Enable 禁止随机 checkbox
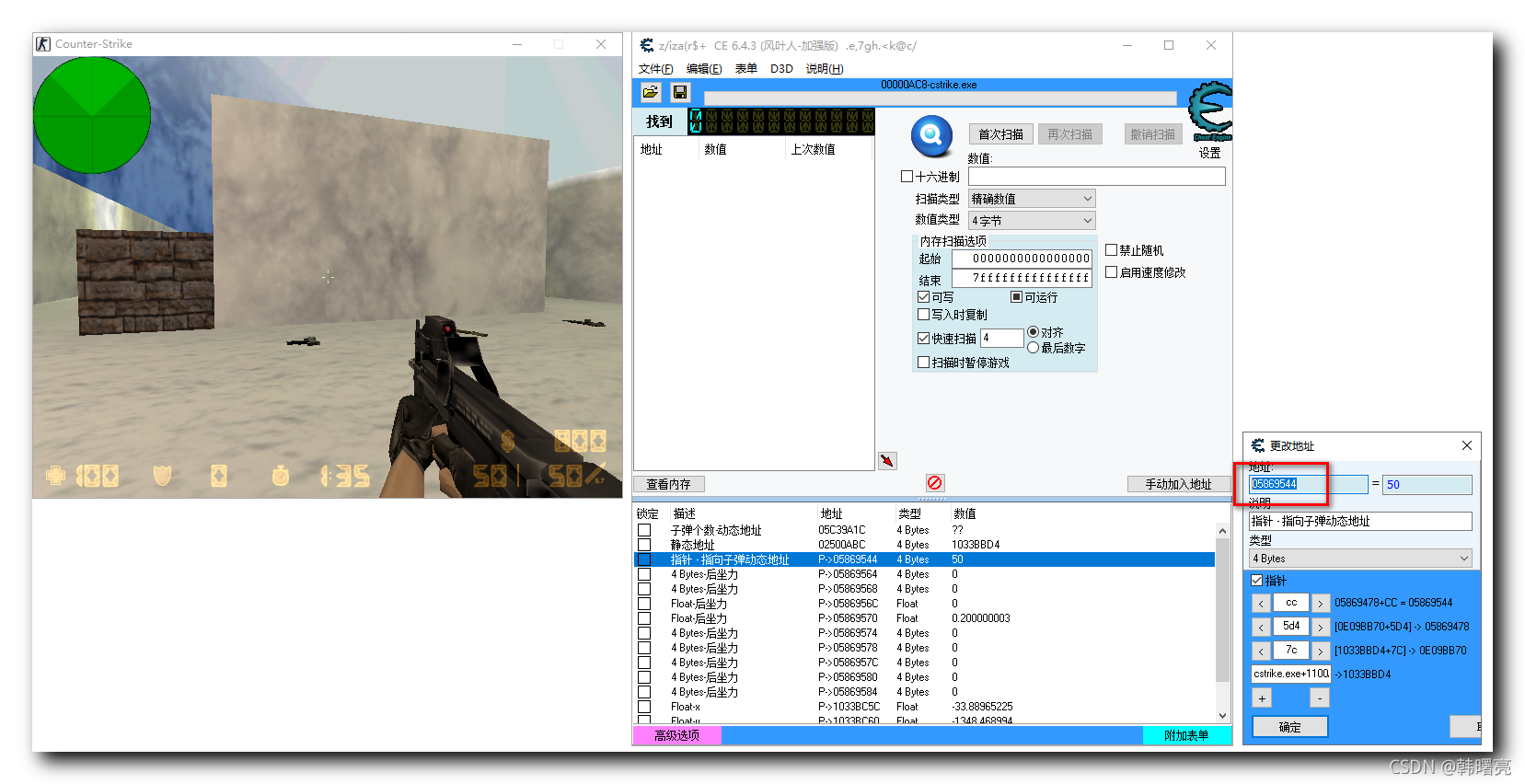 (1111, 250)
